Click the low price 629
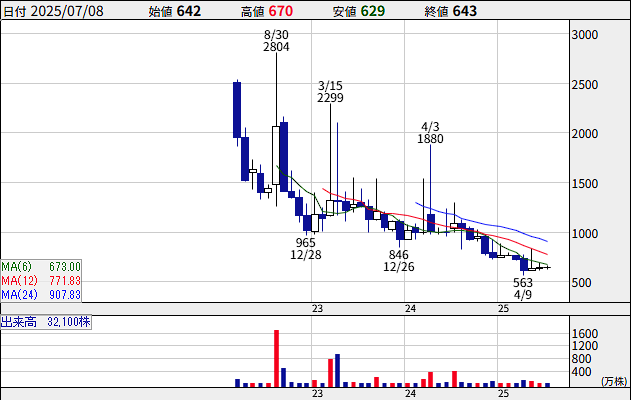The image size is (631, 400). pyautogui.click(x=373, y=11)
